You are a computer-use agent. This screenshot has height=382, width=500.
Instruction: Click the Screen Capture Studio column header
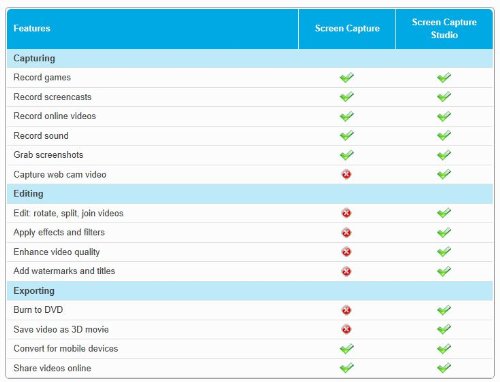(444, 29)
